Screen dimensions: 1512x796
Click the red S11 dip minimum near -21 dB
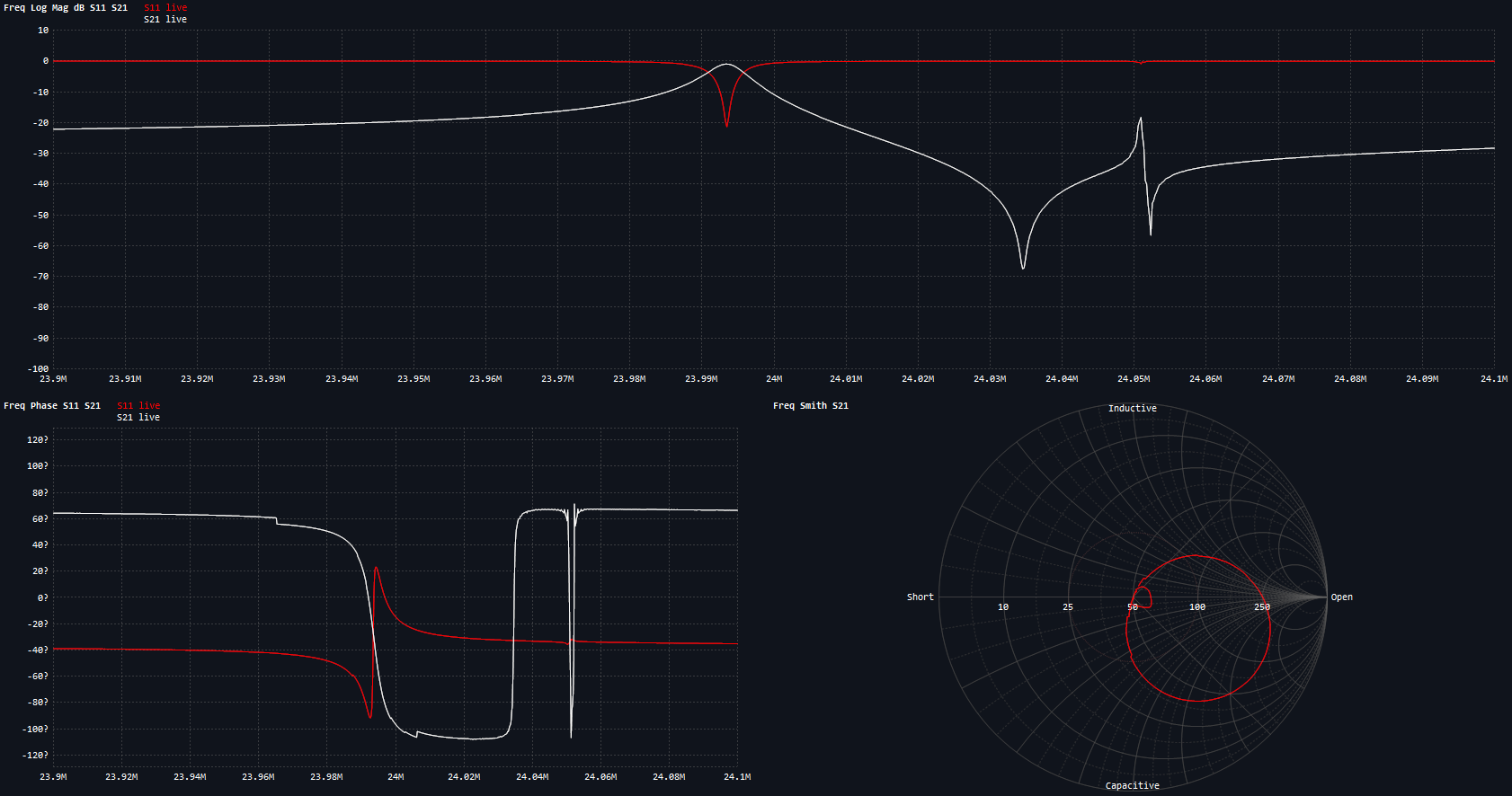tap(726, 125)
